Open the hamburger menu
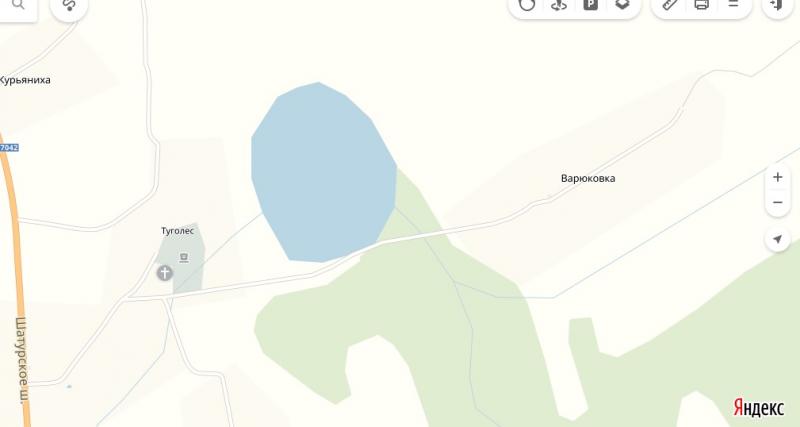Viewport: 800px width, 427px height. point(733,4)
